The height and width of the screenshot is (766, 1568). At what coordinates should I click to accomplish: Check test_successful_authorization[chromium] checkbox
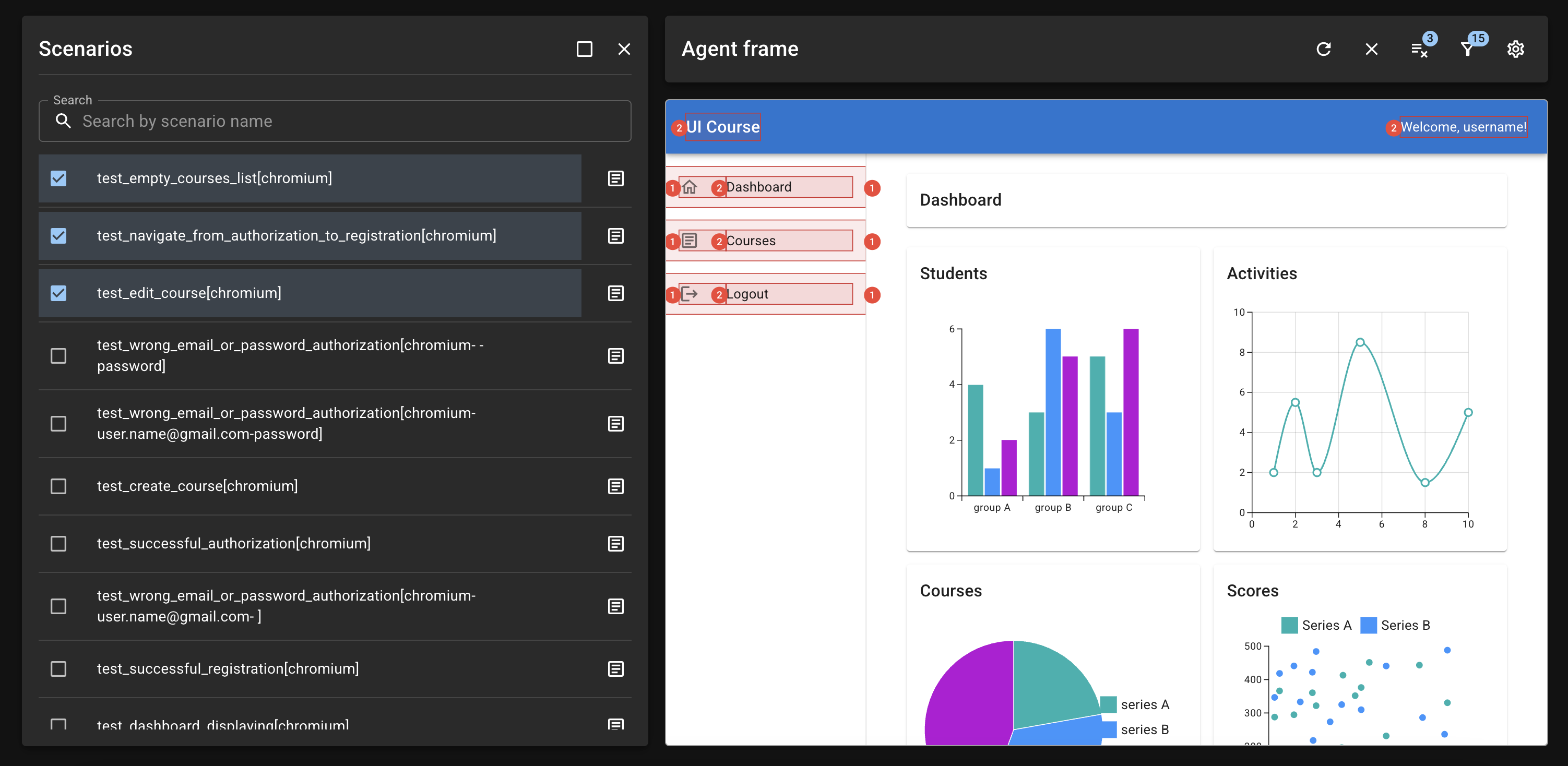[58, 543]
